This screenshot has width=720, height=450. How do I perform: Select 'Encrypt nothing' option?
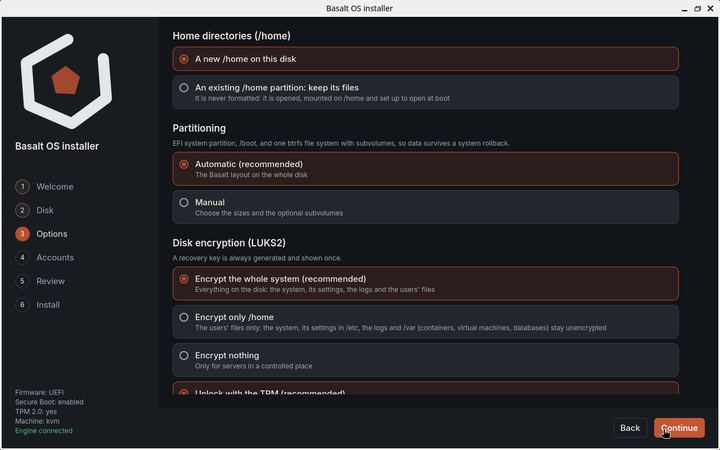coord(425,360)
